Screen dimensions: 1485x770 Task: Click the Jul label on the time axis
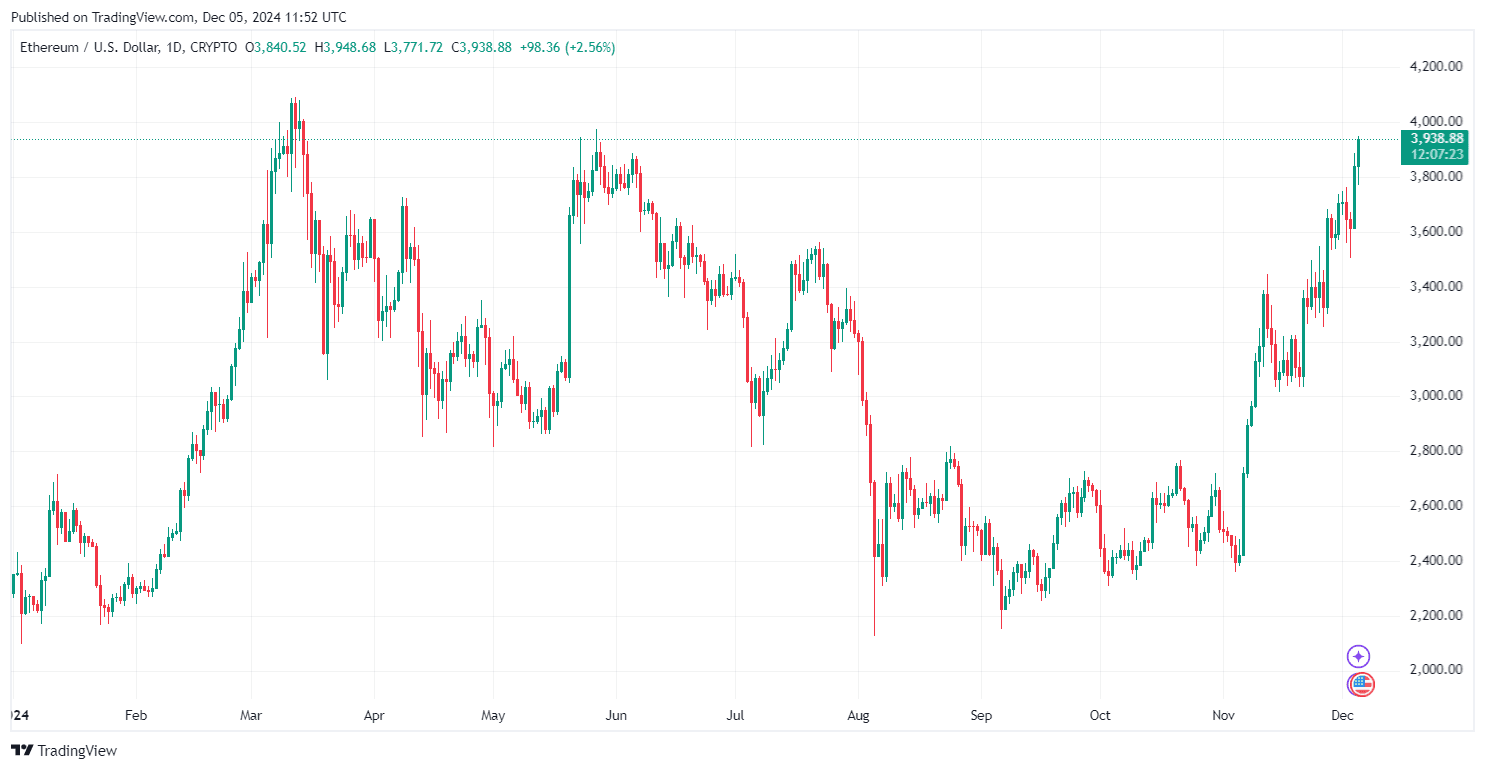(735, 716)
